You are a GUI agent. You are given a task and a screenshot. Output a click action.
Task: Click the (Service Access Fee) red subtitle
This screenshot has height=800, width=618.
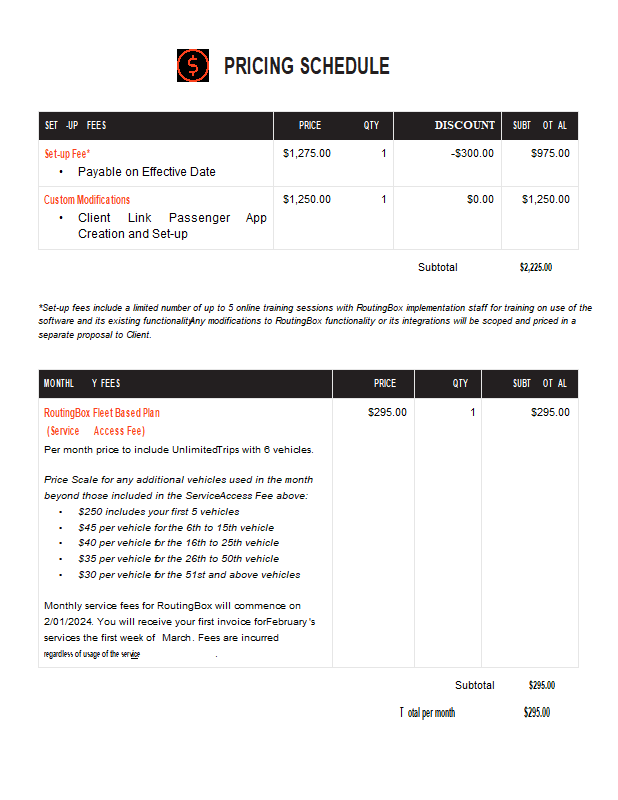[x=96, y=431]
